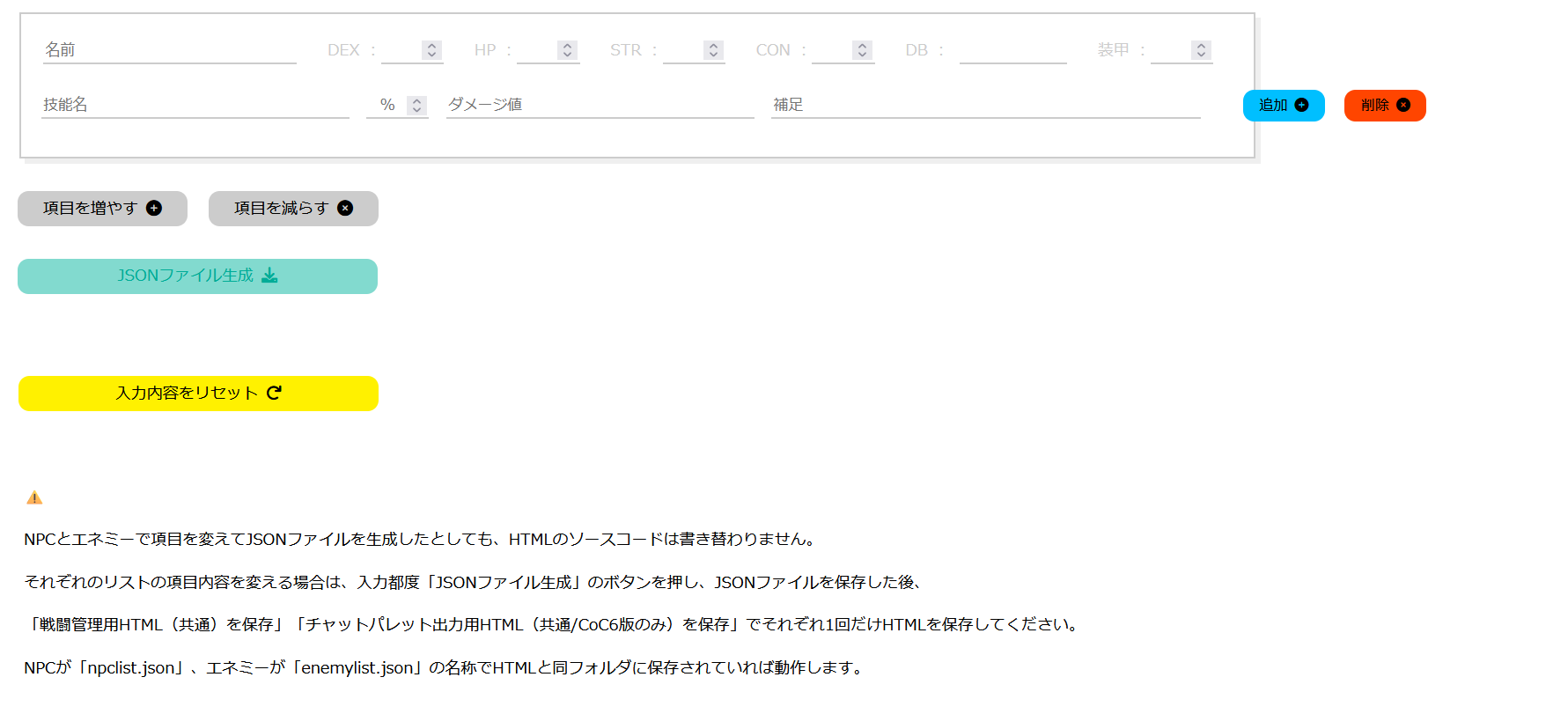Click the orange warning triangle icon
The width and height of the screenshot is (1568, 714).
pos(34,498)
